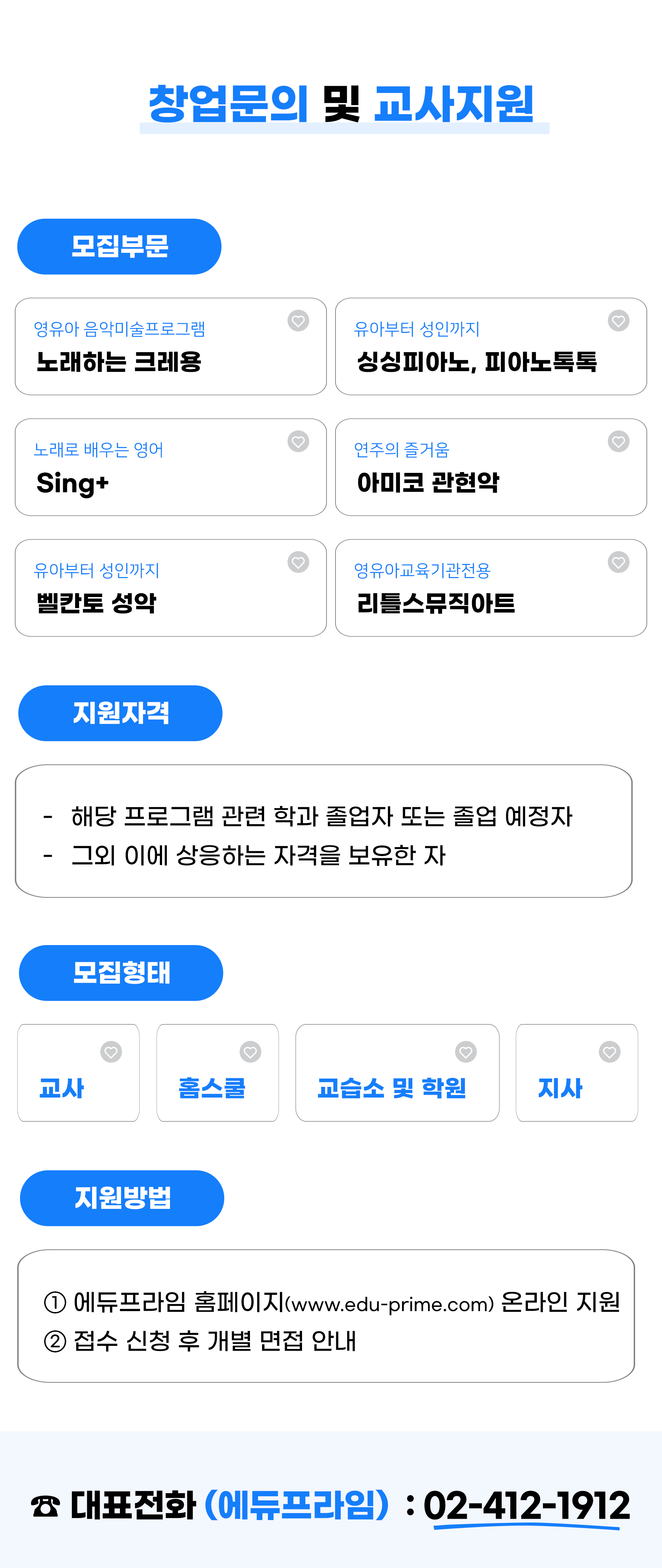
Task: Open the Sing+ program title
Action: [72, 483]
